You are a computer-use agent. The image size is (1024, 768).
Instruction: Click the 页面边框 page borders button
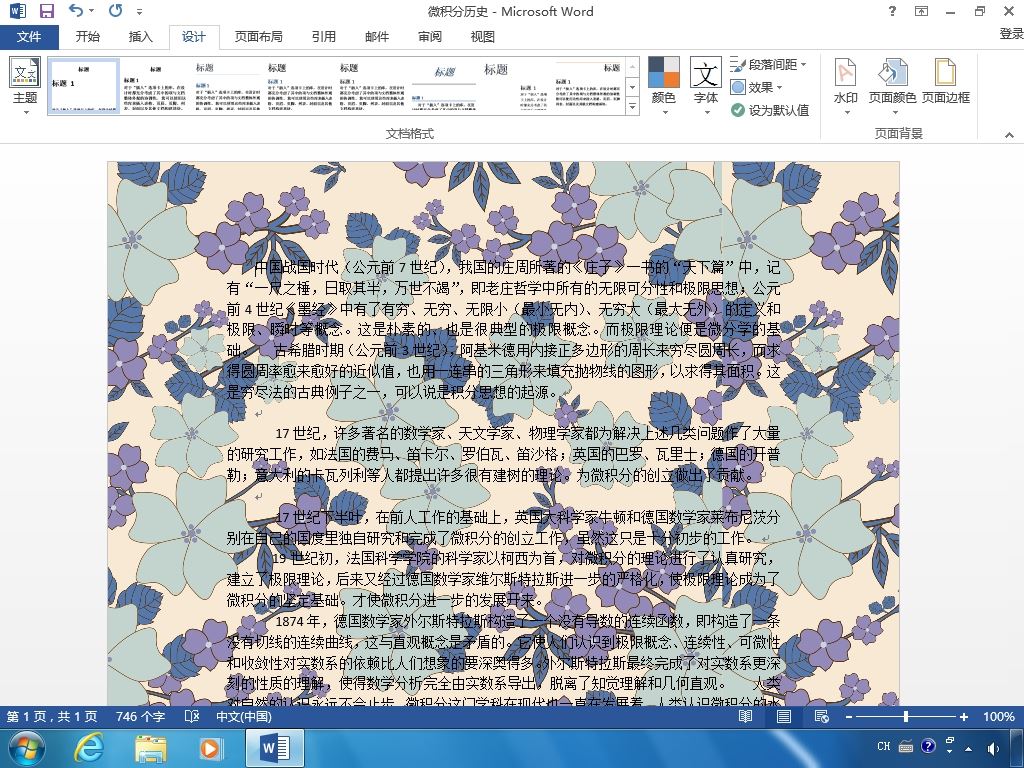click(946, 82)
